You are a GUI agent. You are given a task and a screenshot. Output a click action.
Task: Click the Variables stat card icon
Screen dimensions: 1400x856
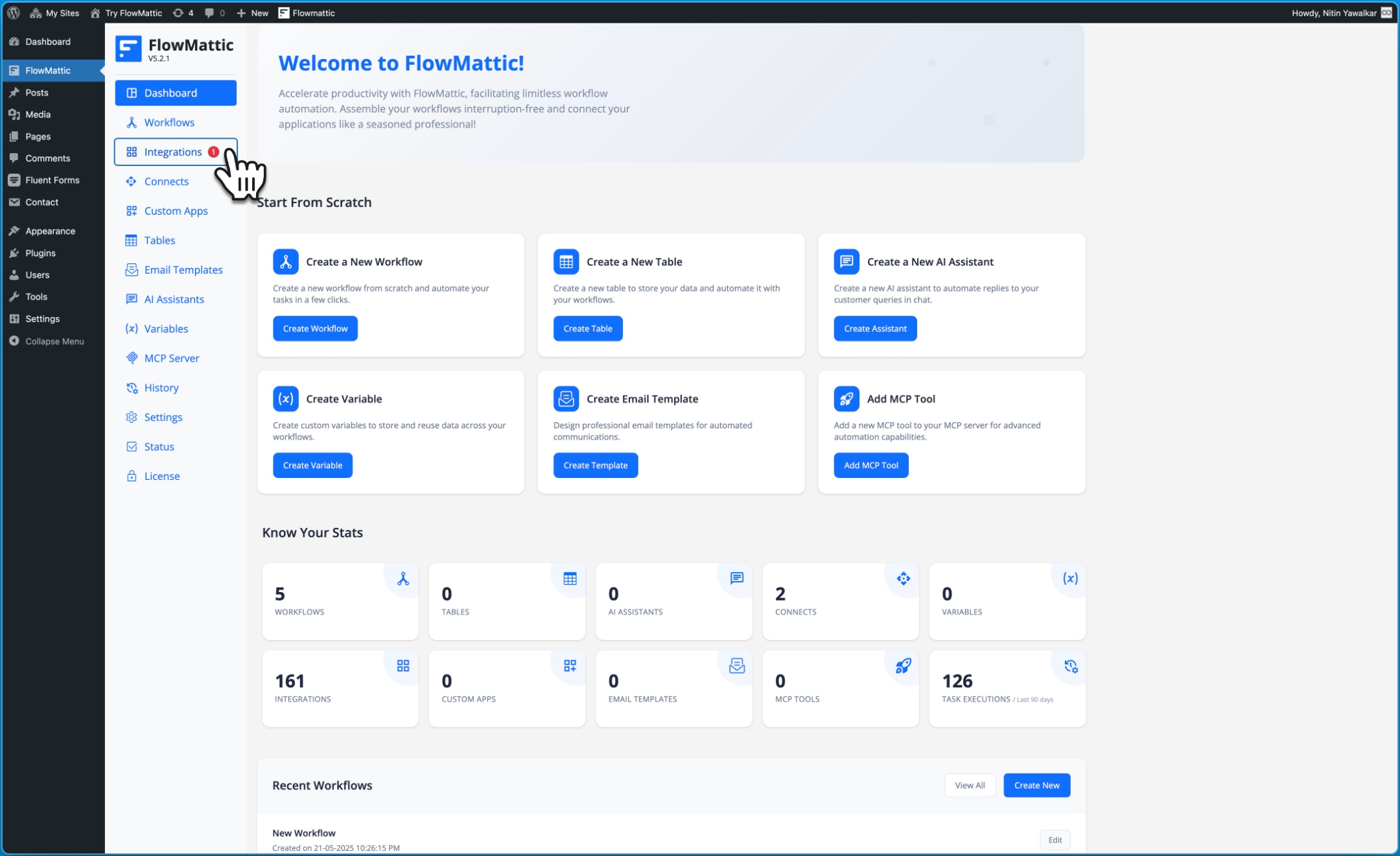click(1070, 578)
